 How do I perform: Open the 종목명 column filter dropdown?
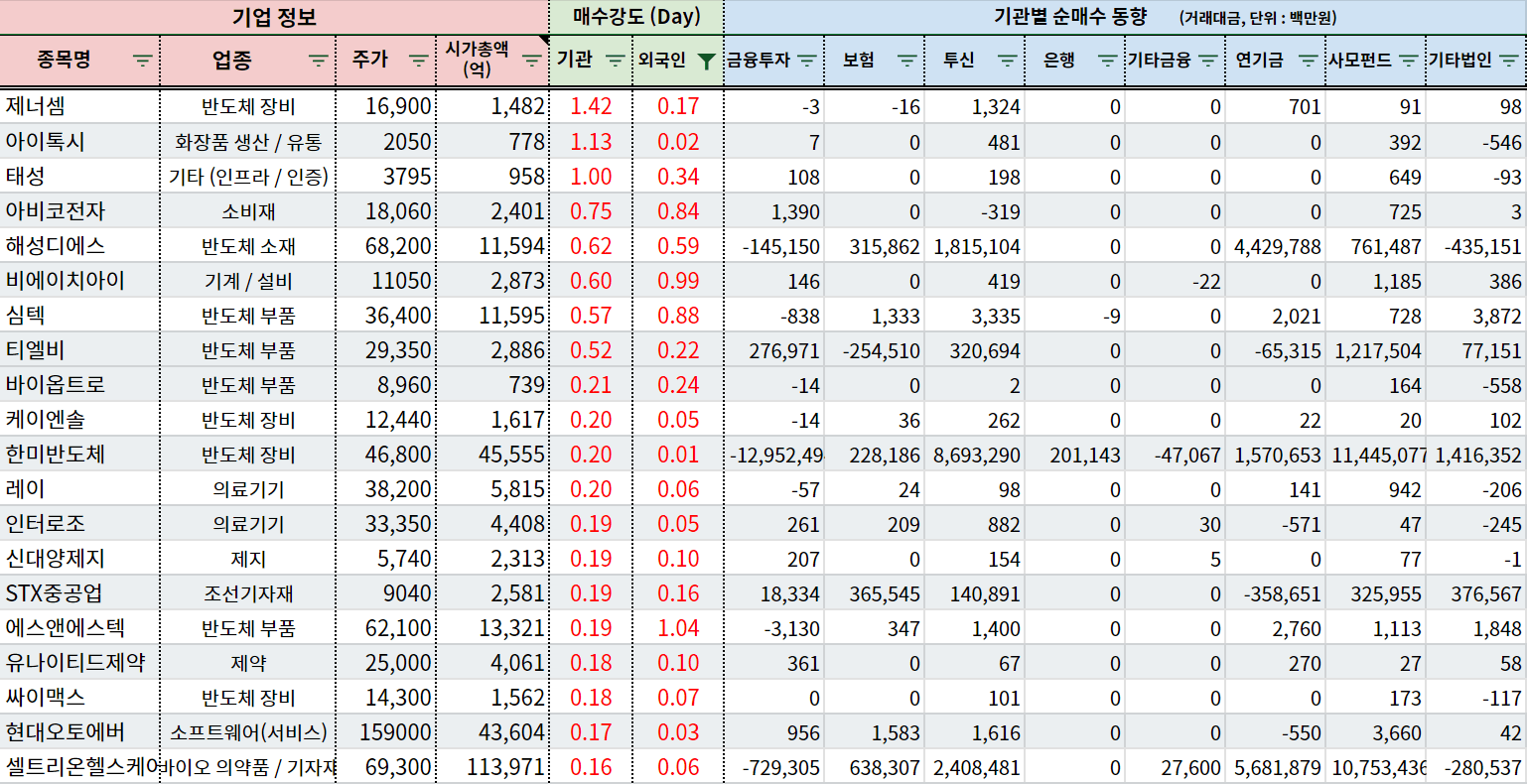click(x=143, y=61)
